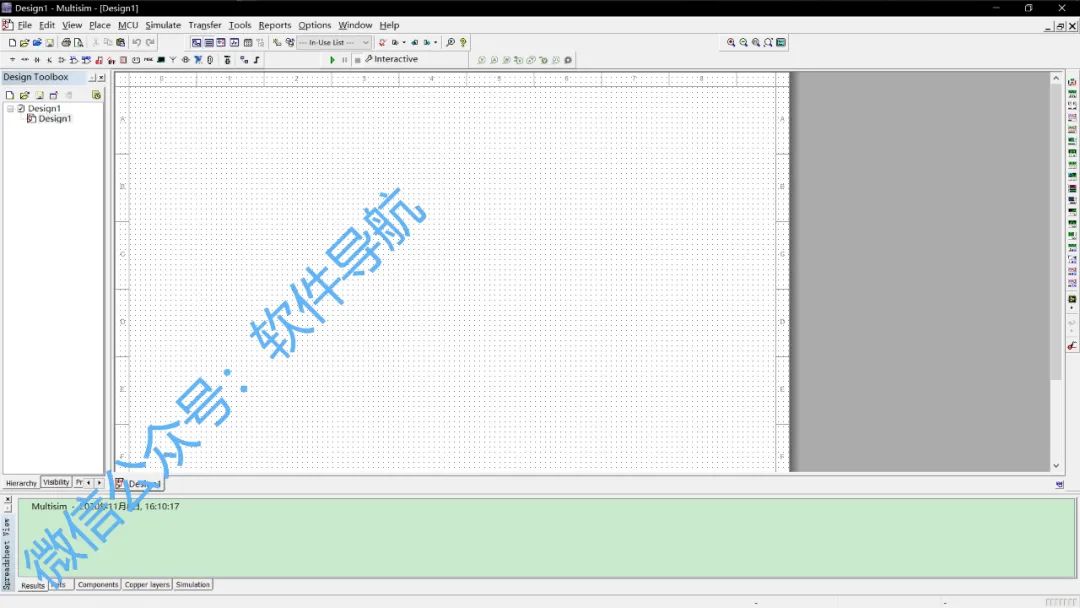This screenshot has height=608, width=1080.
Task: Stop the simulation
Action: point(357,60)
